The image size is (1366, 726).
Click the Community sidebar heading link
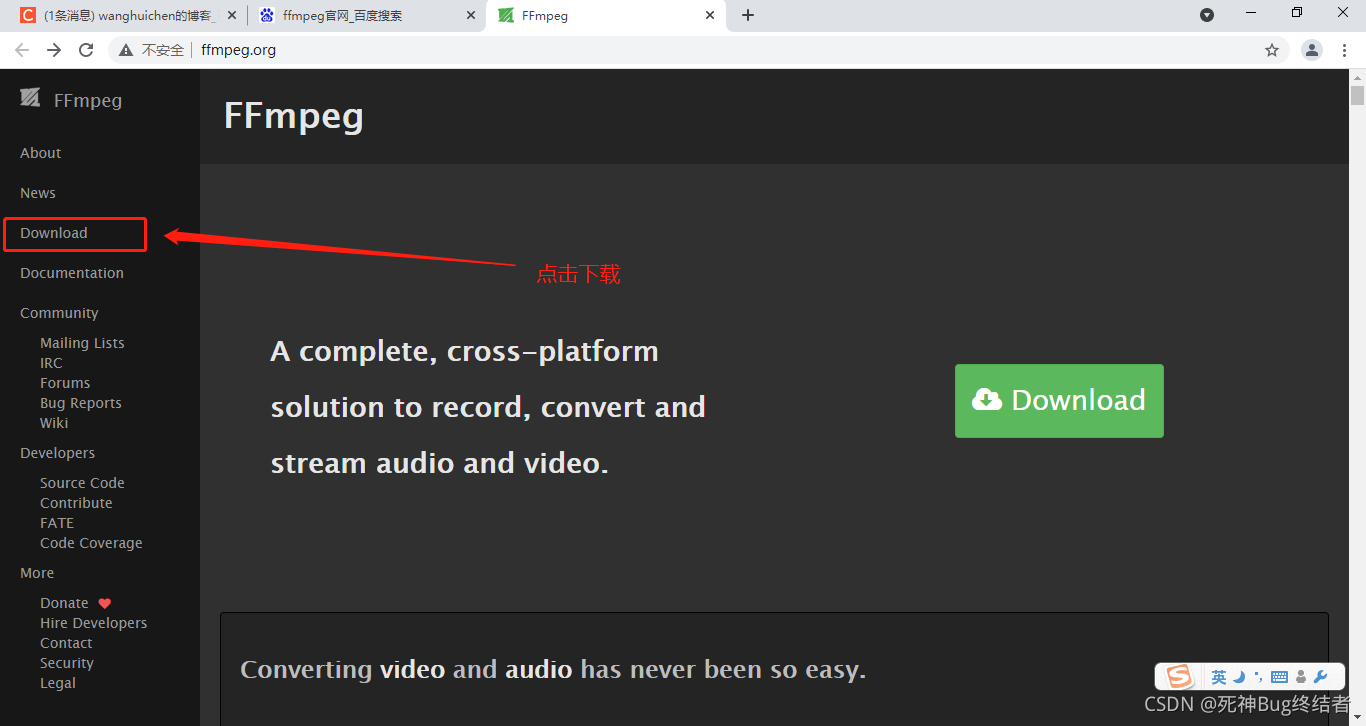pos(59,313)
